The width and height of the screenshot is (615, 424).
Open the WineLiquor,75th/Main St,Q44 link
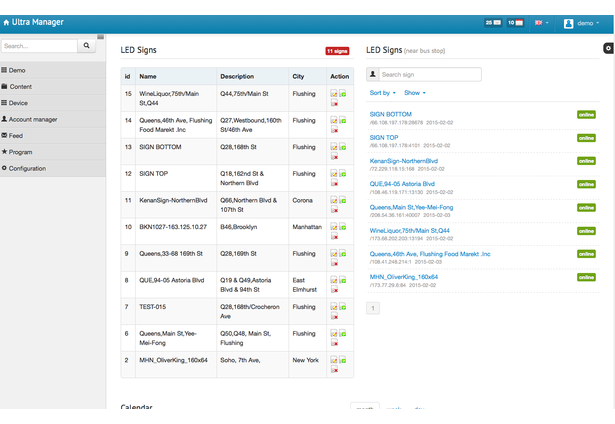(x=409, y=231)
